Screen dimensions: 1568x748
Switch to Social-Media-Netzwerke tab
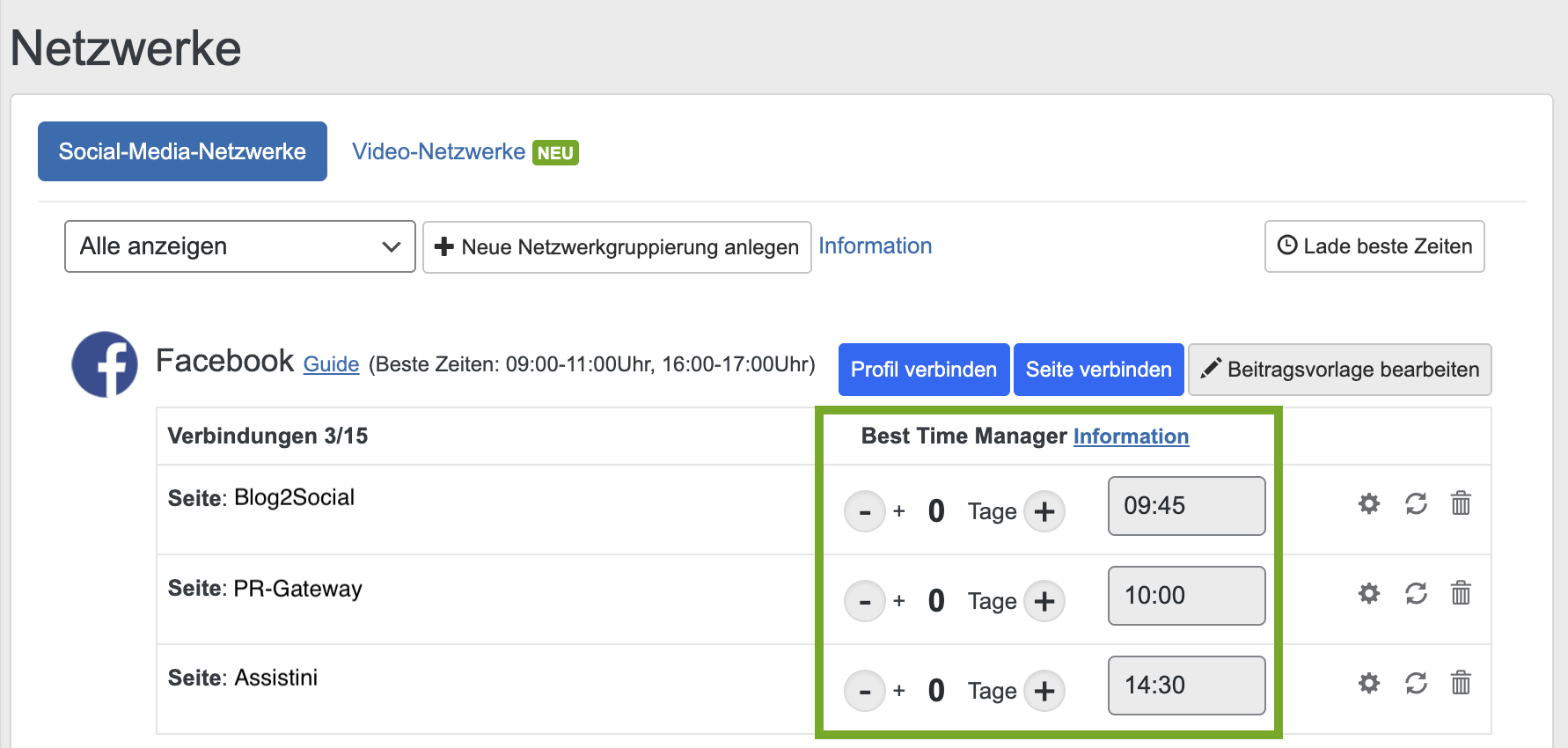(x=182, y=151)
